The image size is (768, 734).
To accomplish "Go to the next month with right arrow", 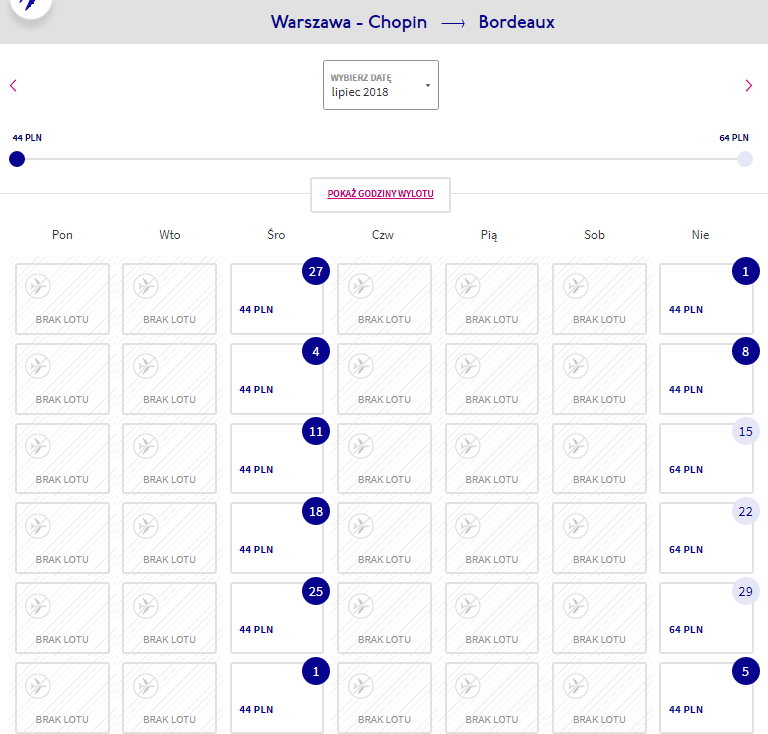I will pos(748,86).
